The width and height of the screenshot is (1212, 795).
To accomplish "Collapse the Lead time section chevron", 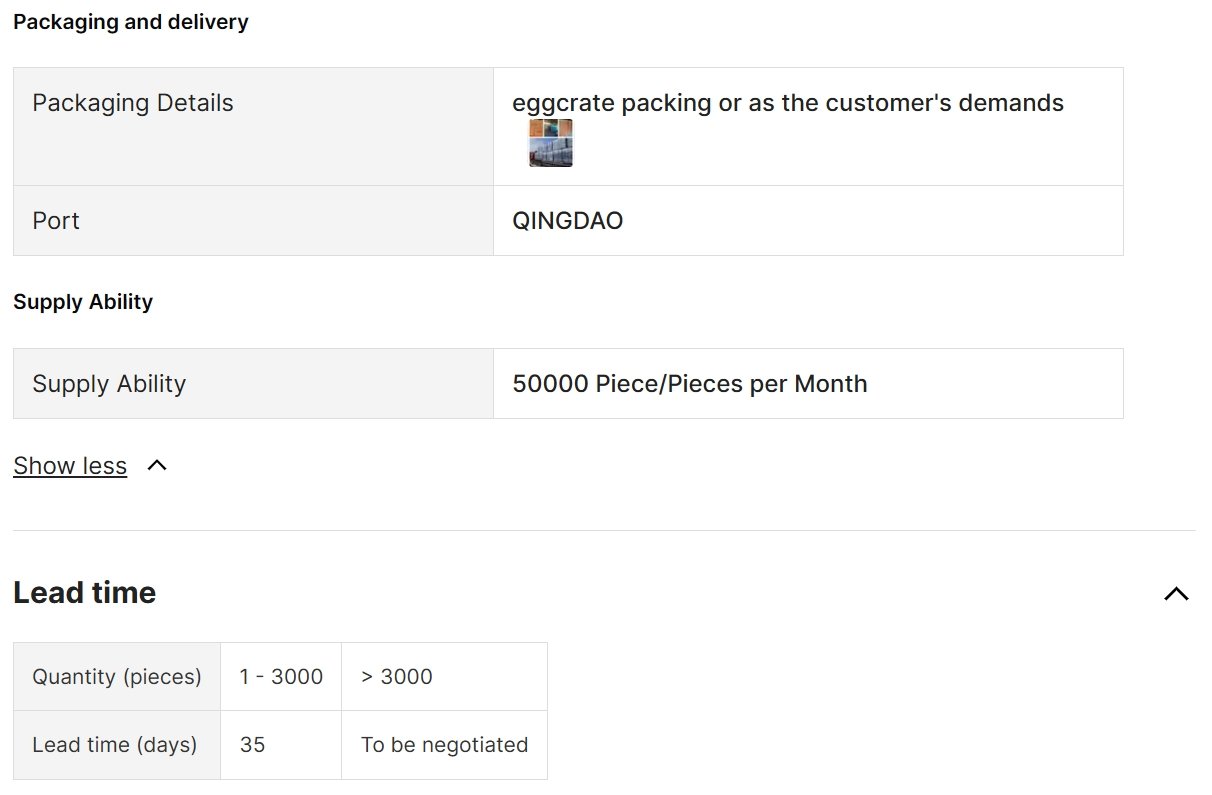I will coord(1176,594).
